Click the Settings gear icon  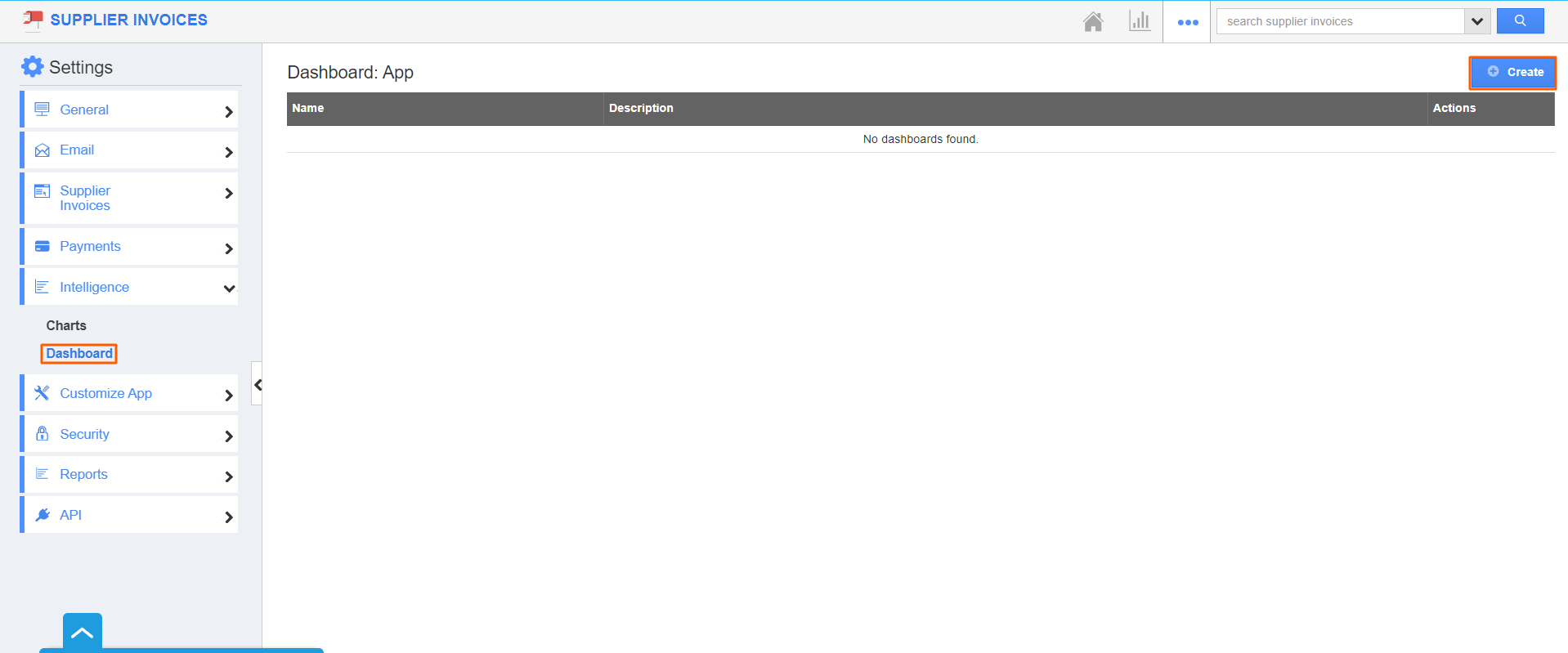pyautogui.click(x=32, y=67)
